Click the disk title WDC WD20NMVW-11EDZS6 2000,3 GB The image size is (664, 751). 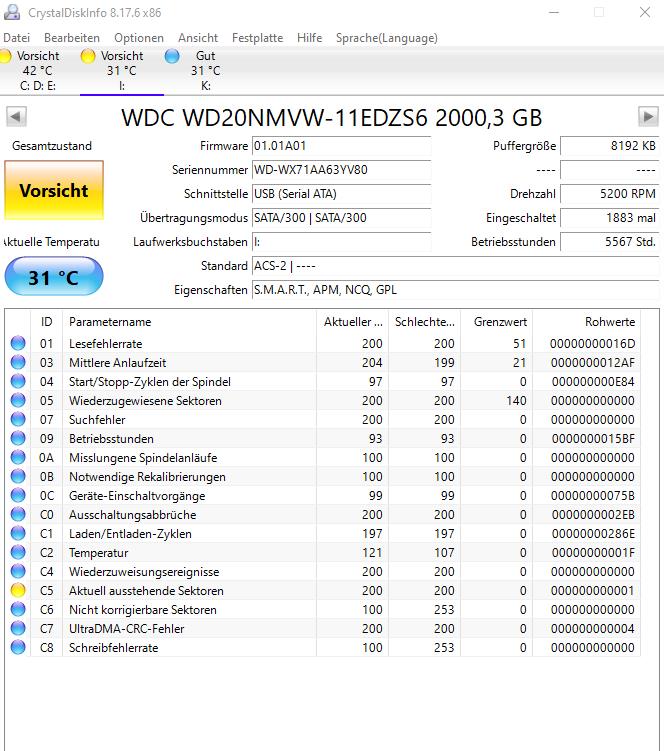[332, 118]
